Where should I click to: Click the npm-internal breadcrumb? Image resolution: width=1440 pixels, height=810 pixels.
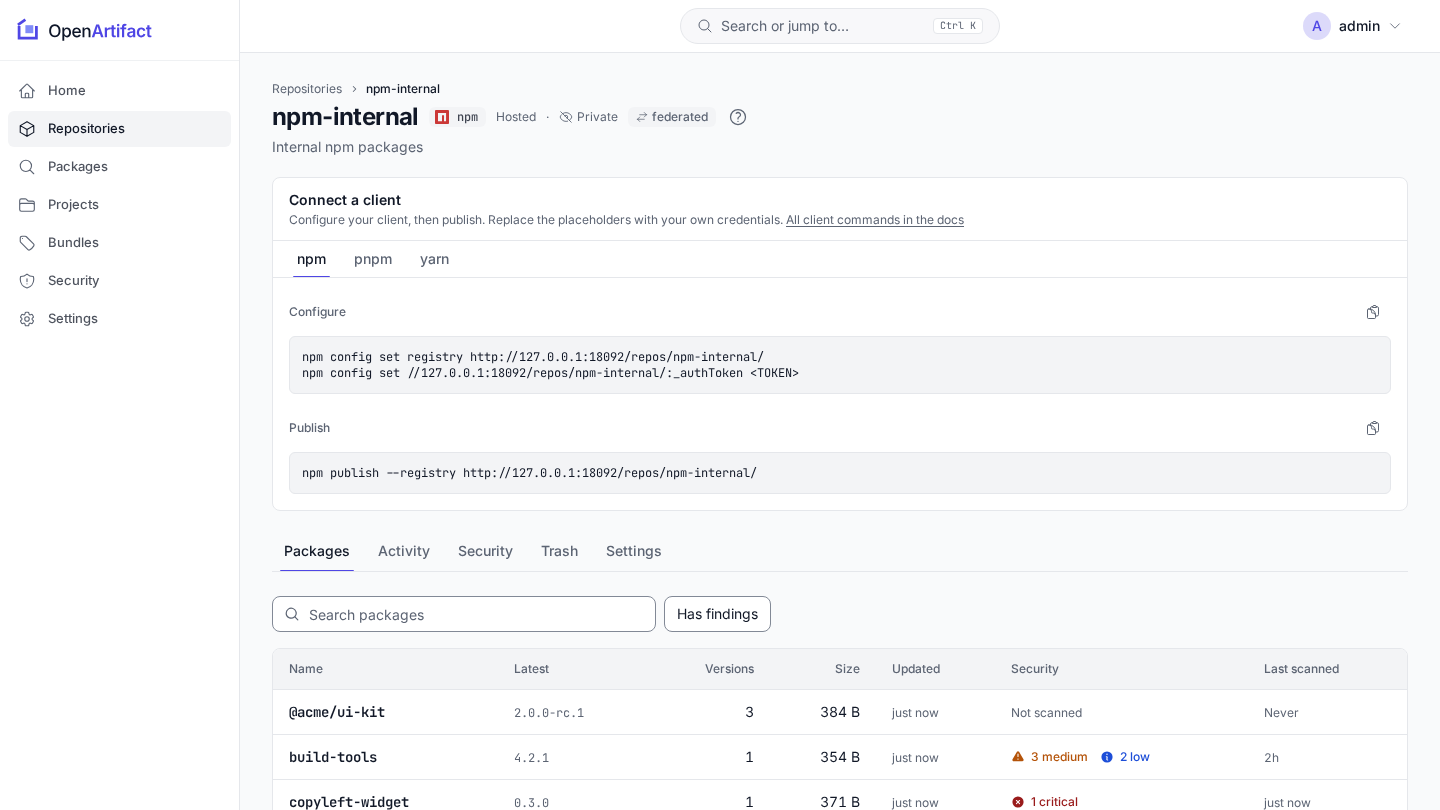point(403,89)
